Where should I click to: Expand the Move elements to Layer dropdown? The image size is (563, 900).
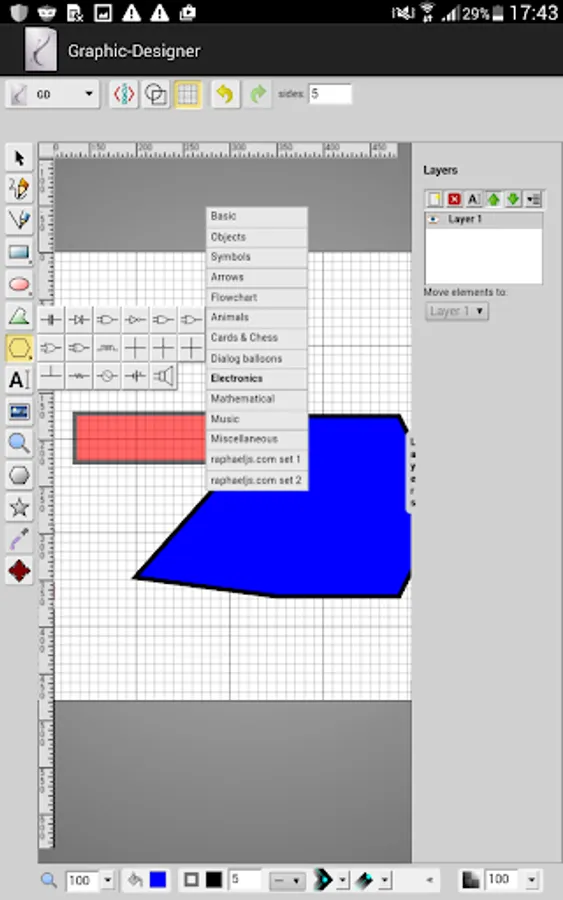[457, 311]
